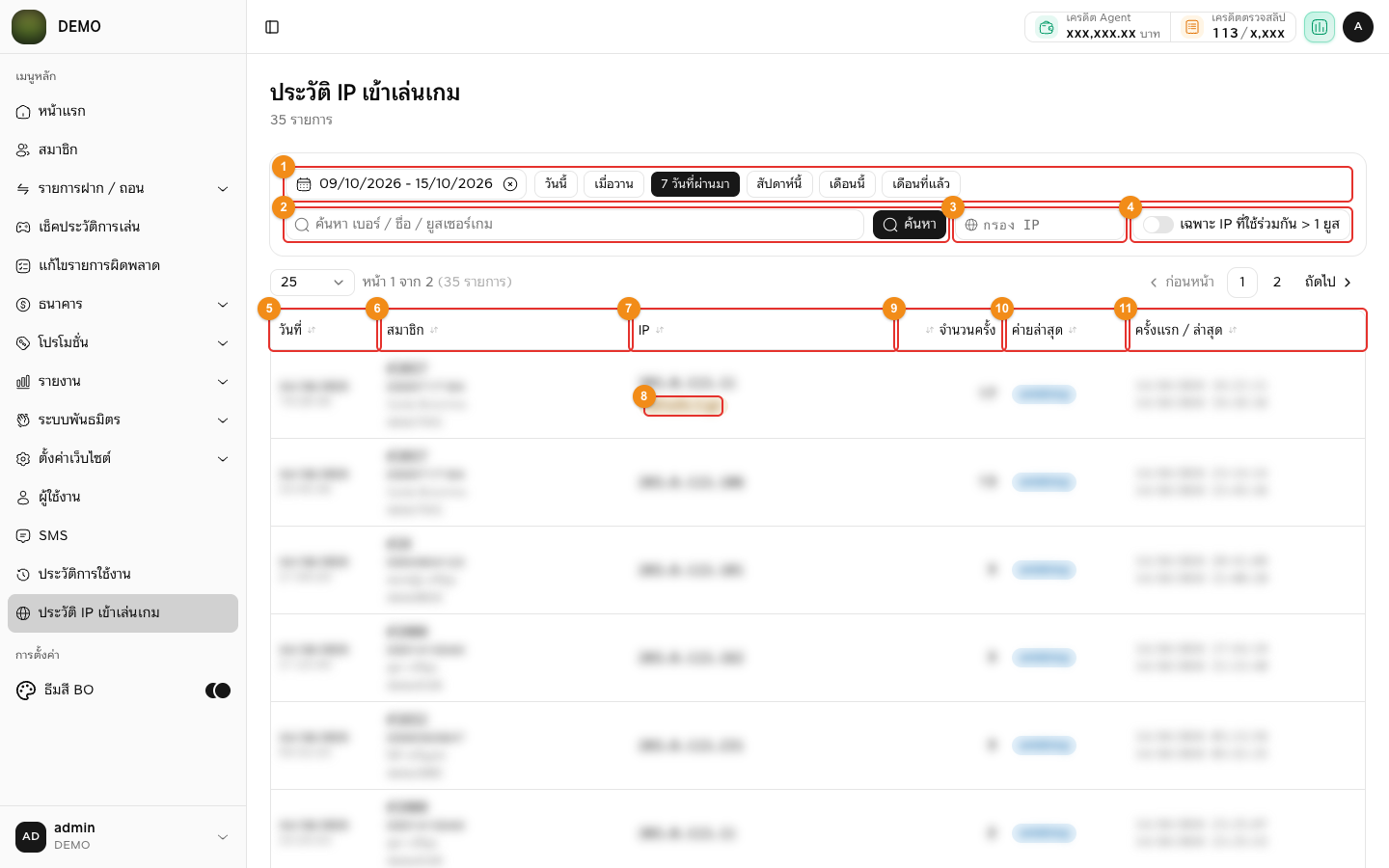This screenshot has width=1389, height=868.
Task: Clear the date range with X icon
Action: click(x=510, y=184)
